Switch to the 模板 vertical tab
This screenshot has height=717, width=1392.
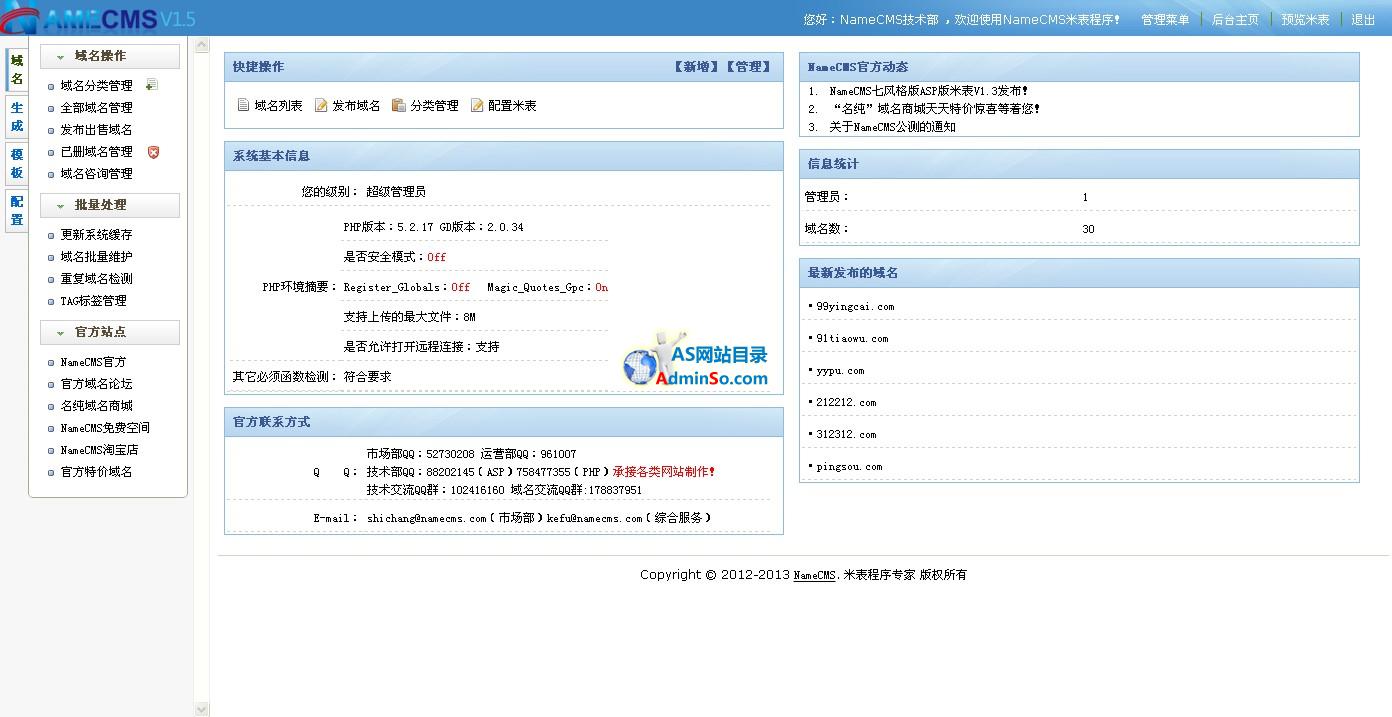click(17, 164)
